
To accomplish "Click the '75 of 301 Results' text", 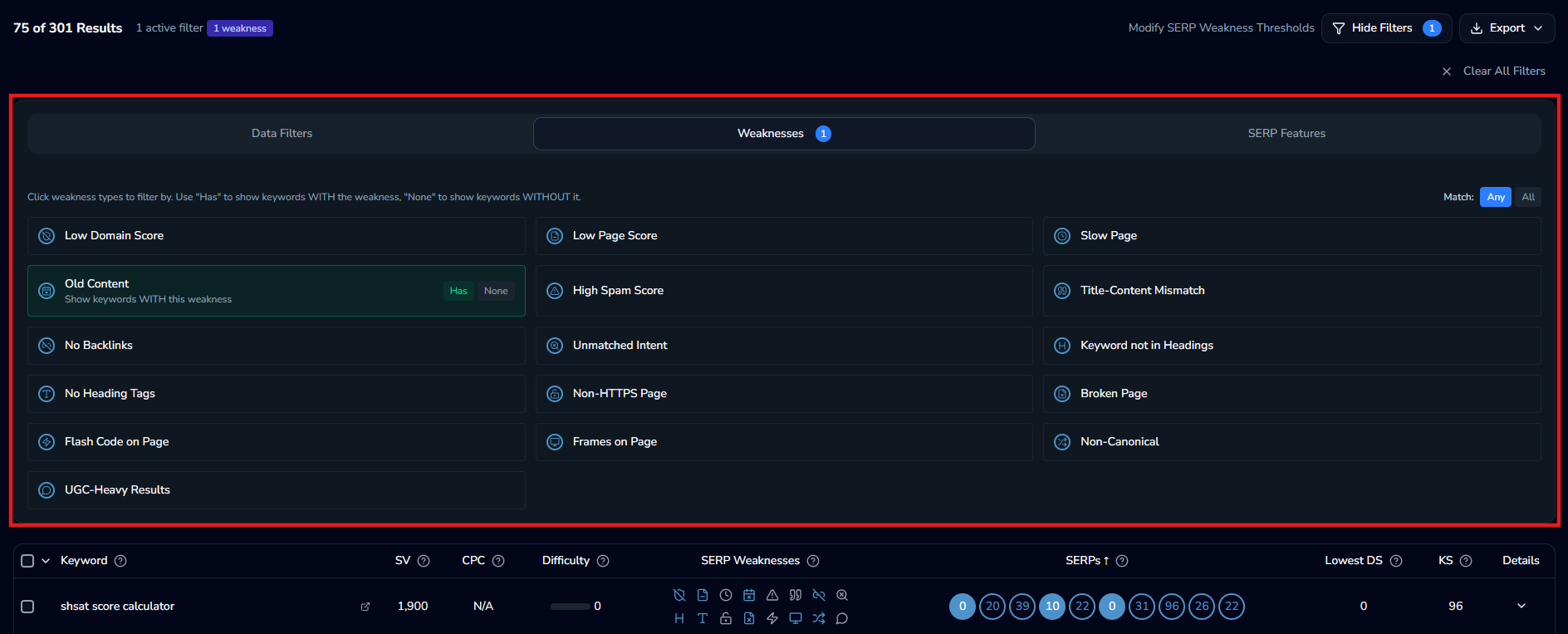I will tap(68, 28).
